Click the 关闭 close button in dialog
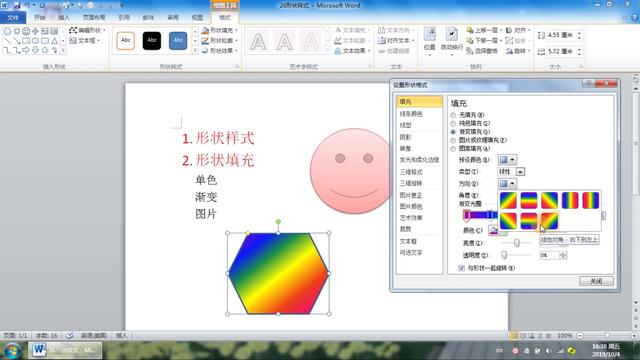Screen dimensions: 640x360 tap(596, 281)
